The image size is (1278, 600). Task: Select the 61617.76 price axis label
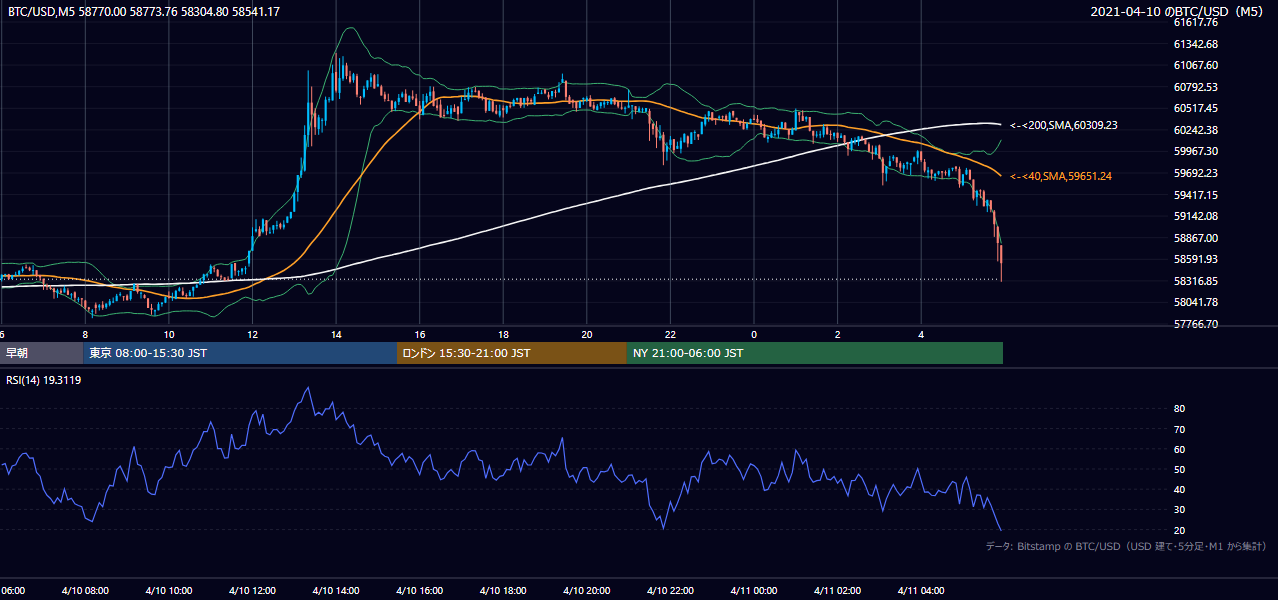click(1196, 22)
